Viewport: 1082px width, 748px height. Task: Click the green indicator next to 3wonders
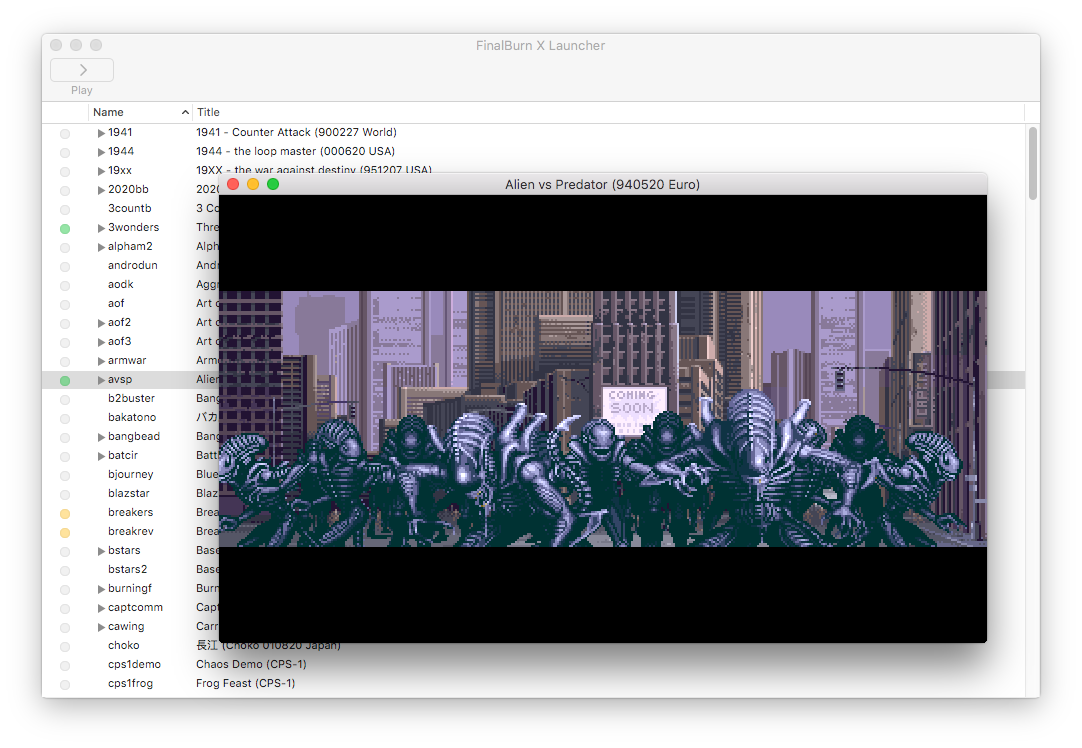(x=65, y=227)
